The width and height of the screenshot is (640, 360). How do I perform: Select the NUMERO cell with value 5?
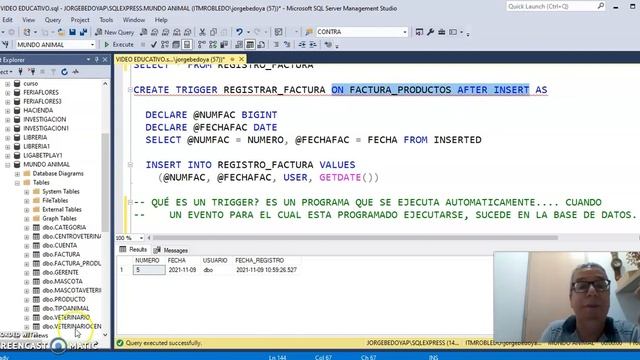coord(149,270)
